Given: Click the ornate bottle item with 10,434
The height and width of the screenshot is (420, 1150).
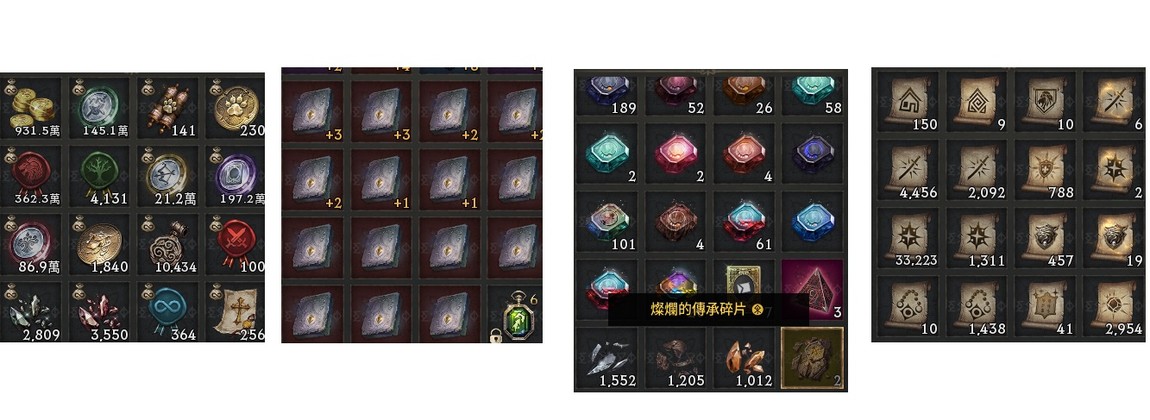Looking at the screenshot, I should tap(167, 243).
